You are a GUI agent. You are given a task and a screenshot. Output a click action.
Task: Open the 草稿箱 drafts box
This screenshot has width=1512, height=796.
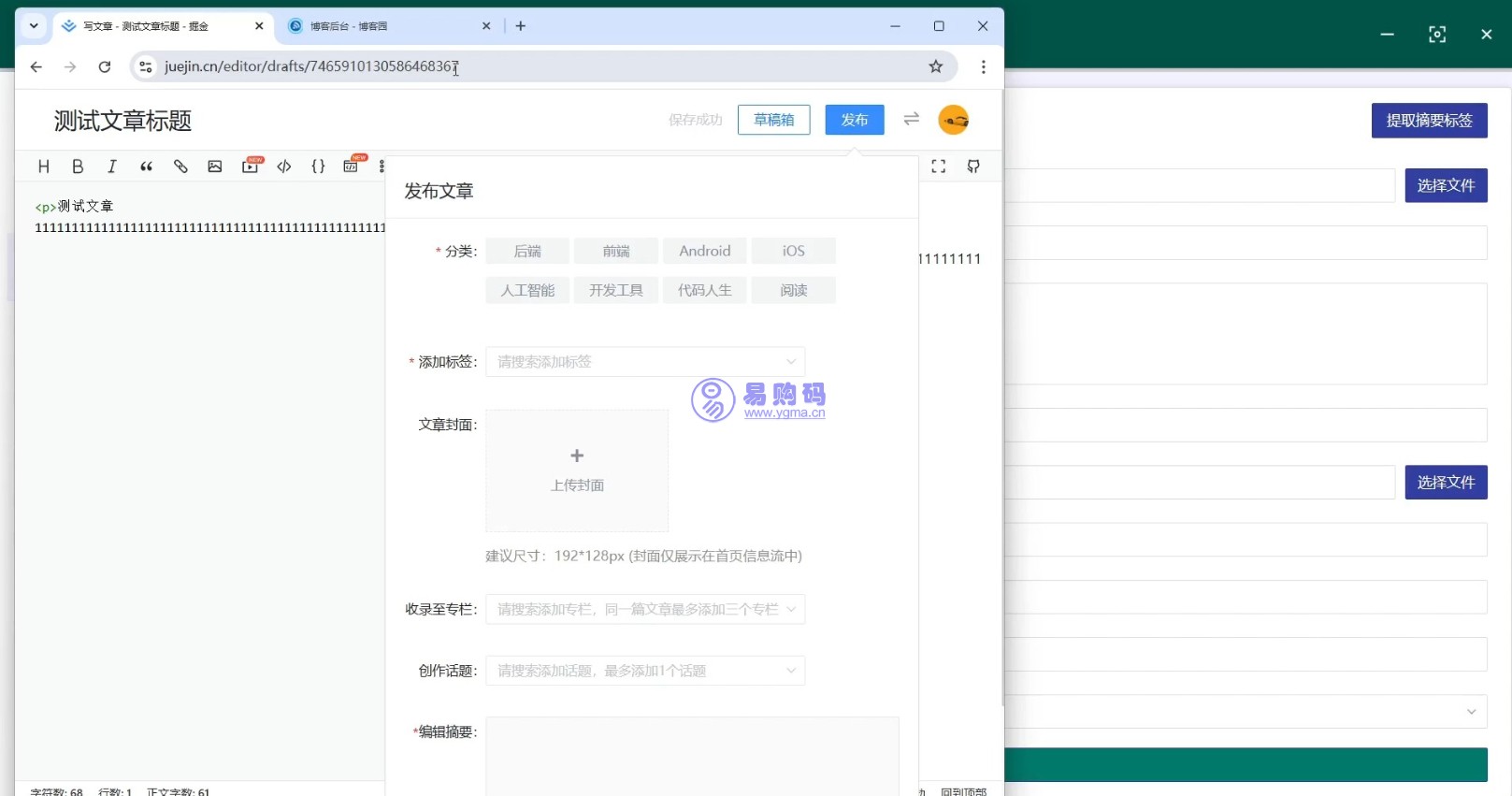pyautogui.click(x=773, y=120)
